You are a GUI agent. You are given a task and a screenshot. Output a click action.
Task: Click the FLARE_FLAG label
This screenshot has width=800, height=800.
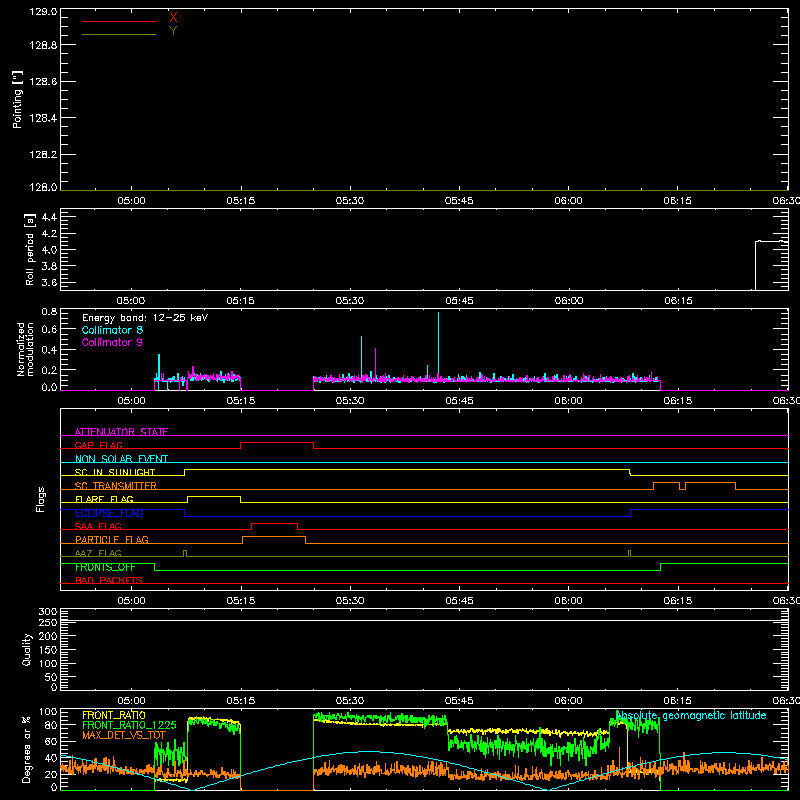(104, 499)
